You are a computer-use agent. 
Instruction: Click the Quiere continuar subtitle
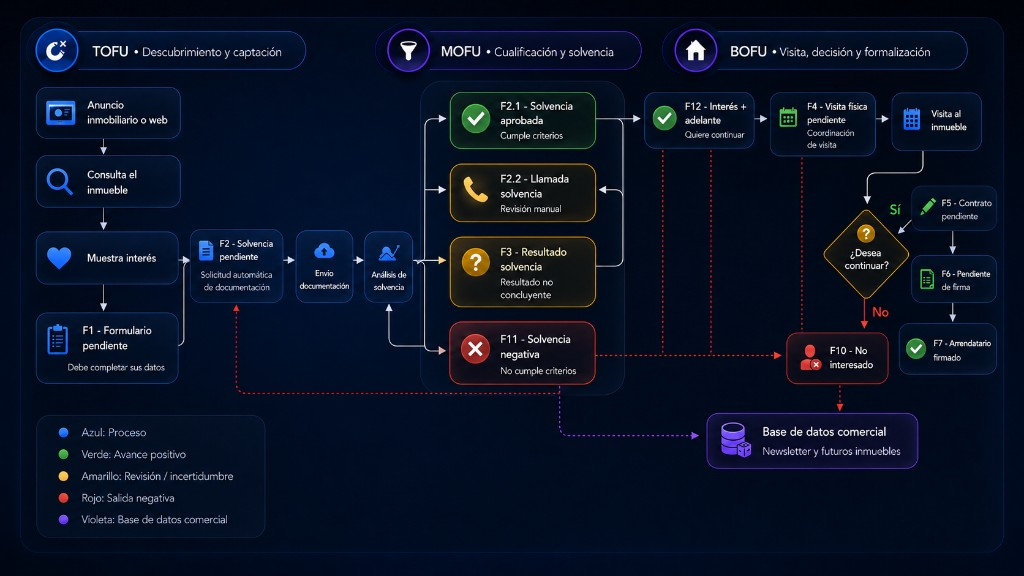coord(714,135)
